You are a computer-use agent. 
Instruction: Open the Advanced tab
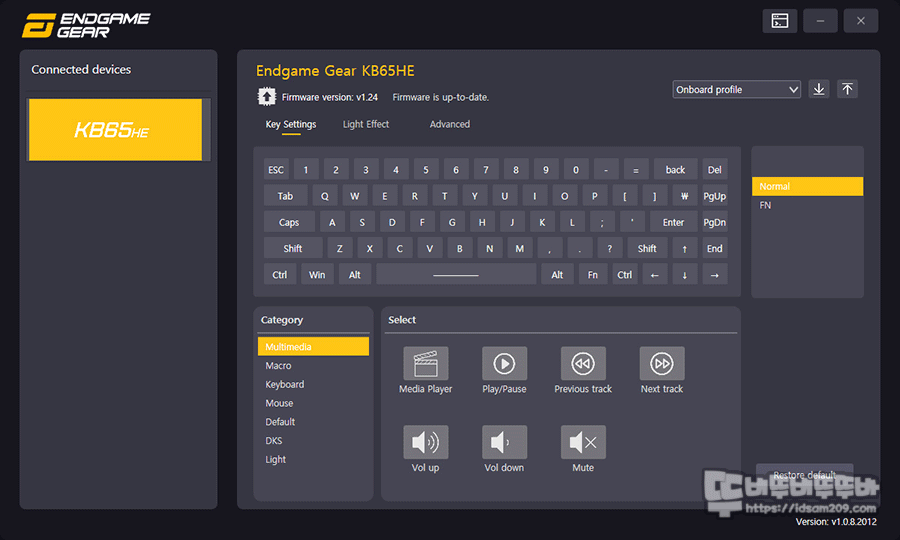(x=449, y=125)
